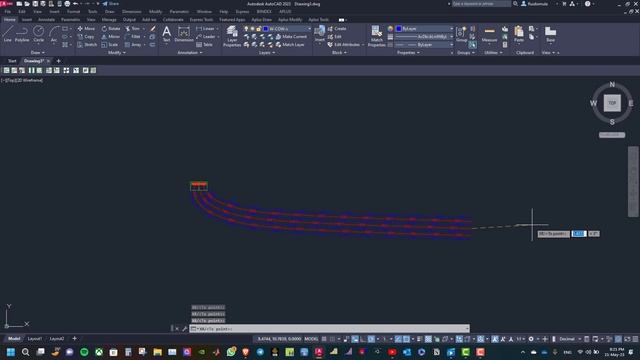Screen dimensions: 640x360
Task: Activate the Move command
Action: (86, 29)
